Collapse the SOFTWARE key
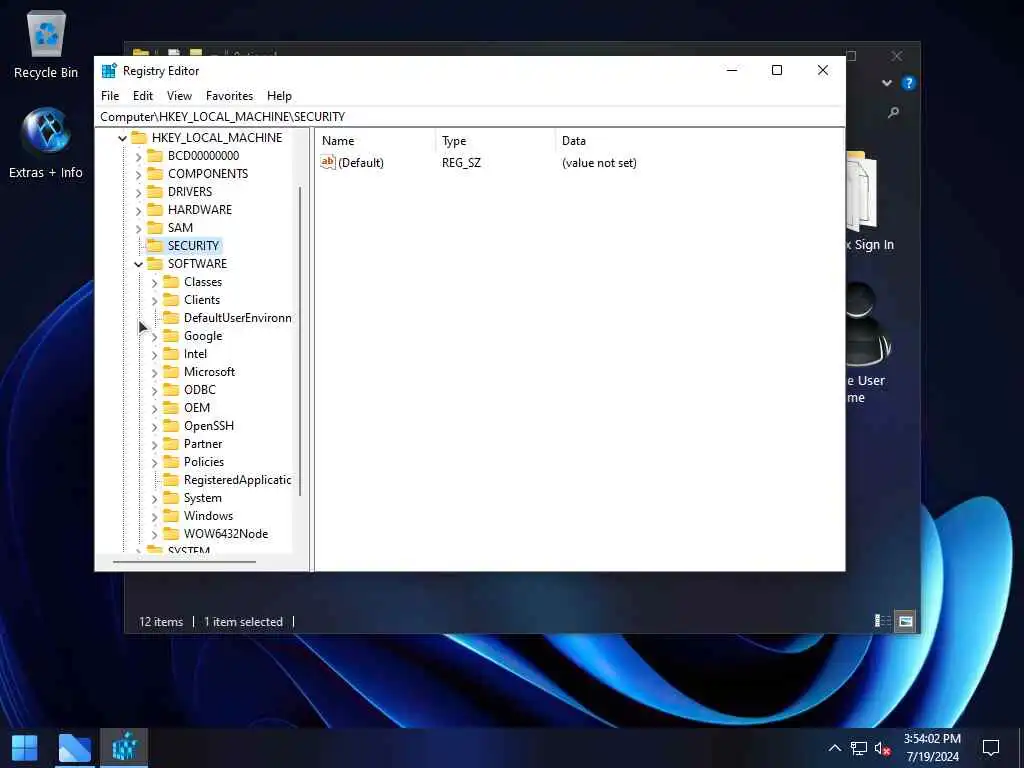The height and width of the screenshot is (768, 1024). (138, 264)
